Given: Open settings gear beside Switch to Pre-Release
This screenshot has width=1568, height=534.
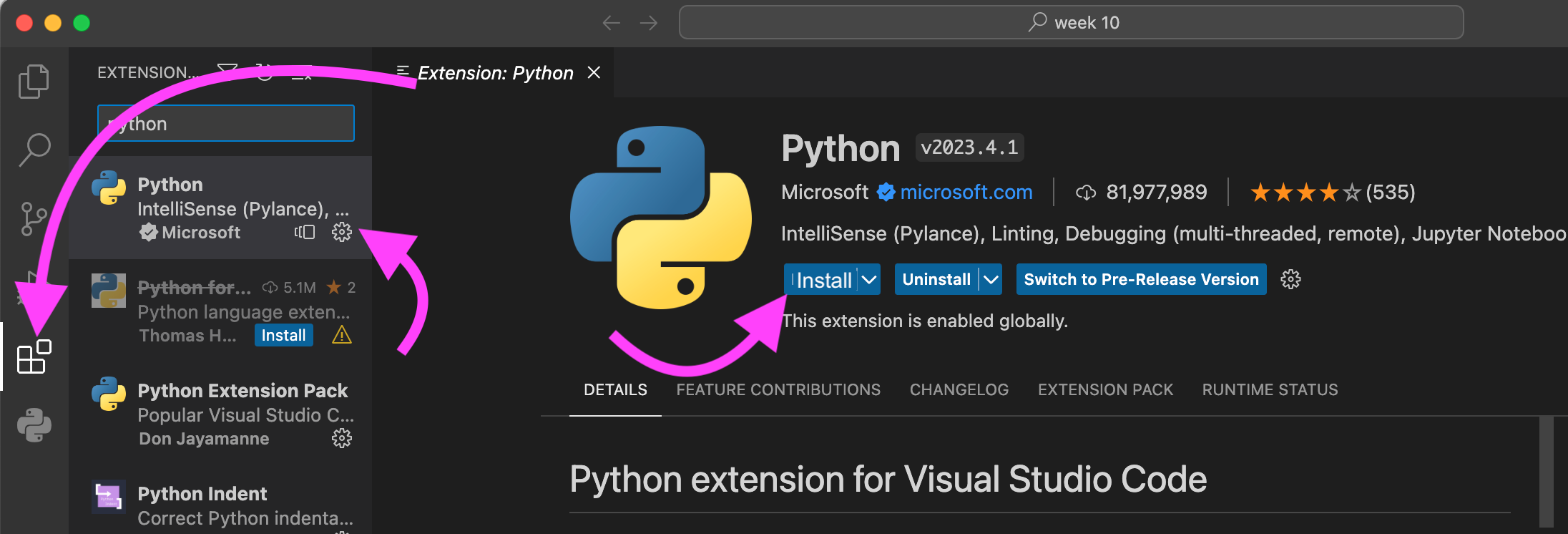Looking at the screenshot, I should [x=1290, y=279].
